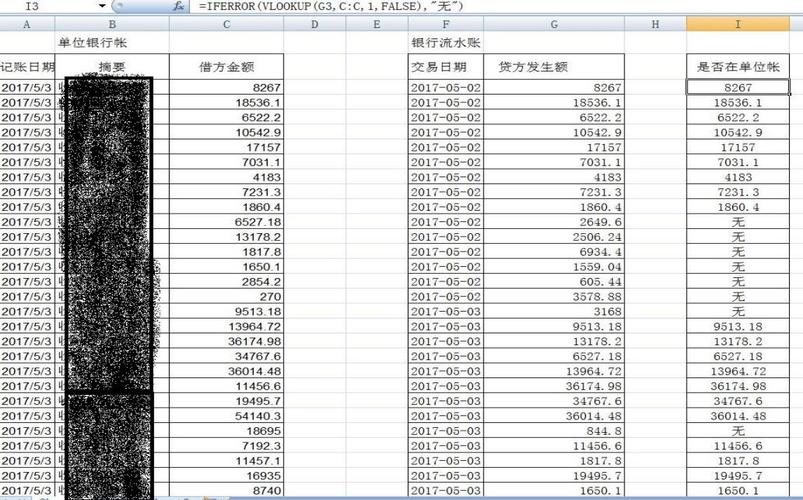This screenshot has height=500, width=803.
Task: Click 2017/5/3 date beside 借方金额 270
Action: point(27,296)
